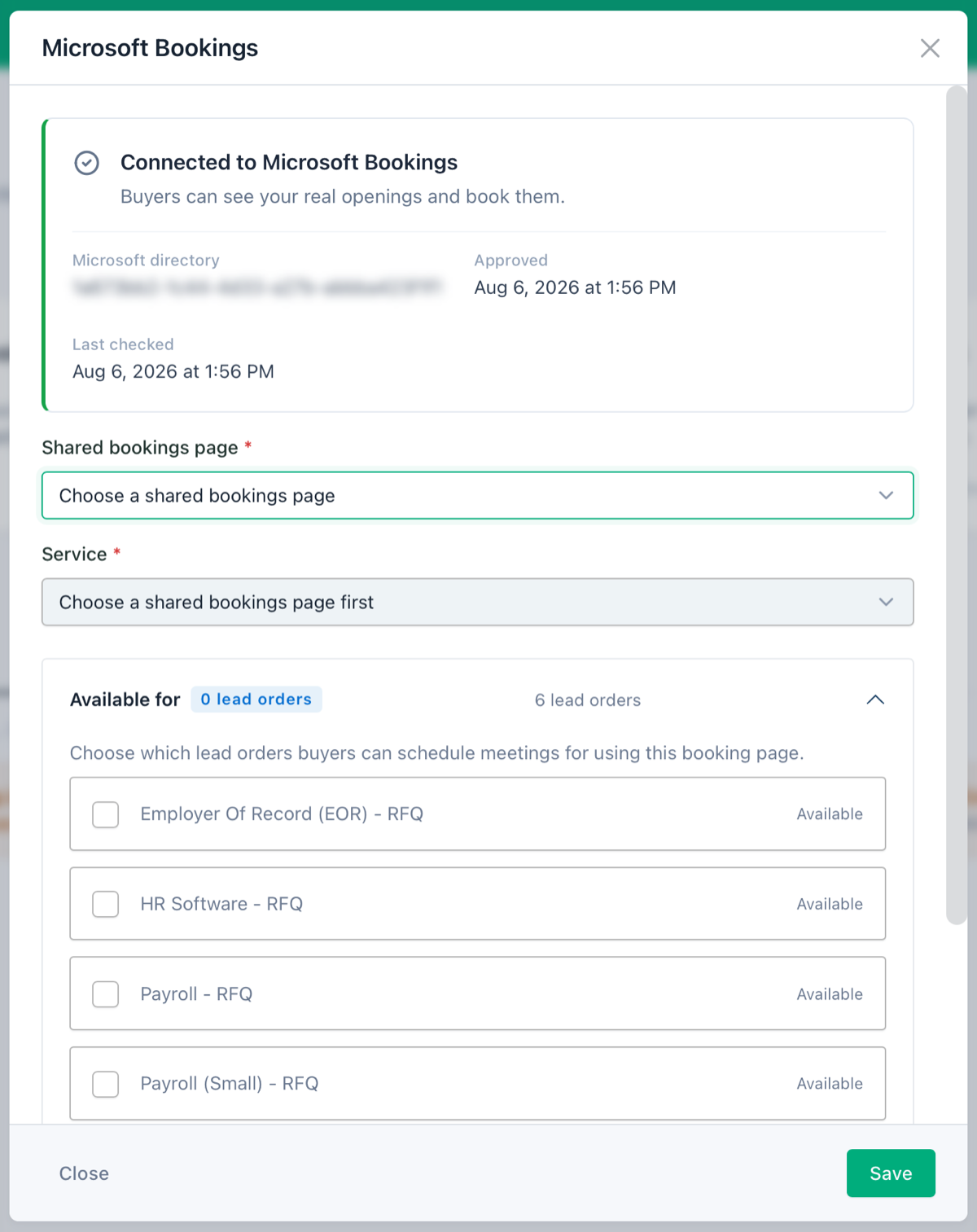This screenshot has height=1232, width=977.
Task: Check the HR Software - RFQ box
Action: (x=106, y=904)
